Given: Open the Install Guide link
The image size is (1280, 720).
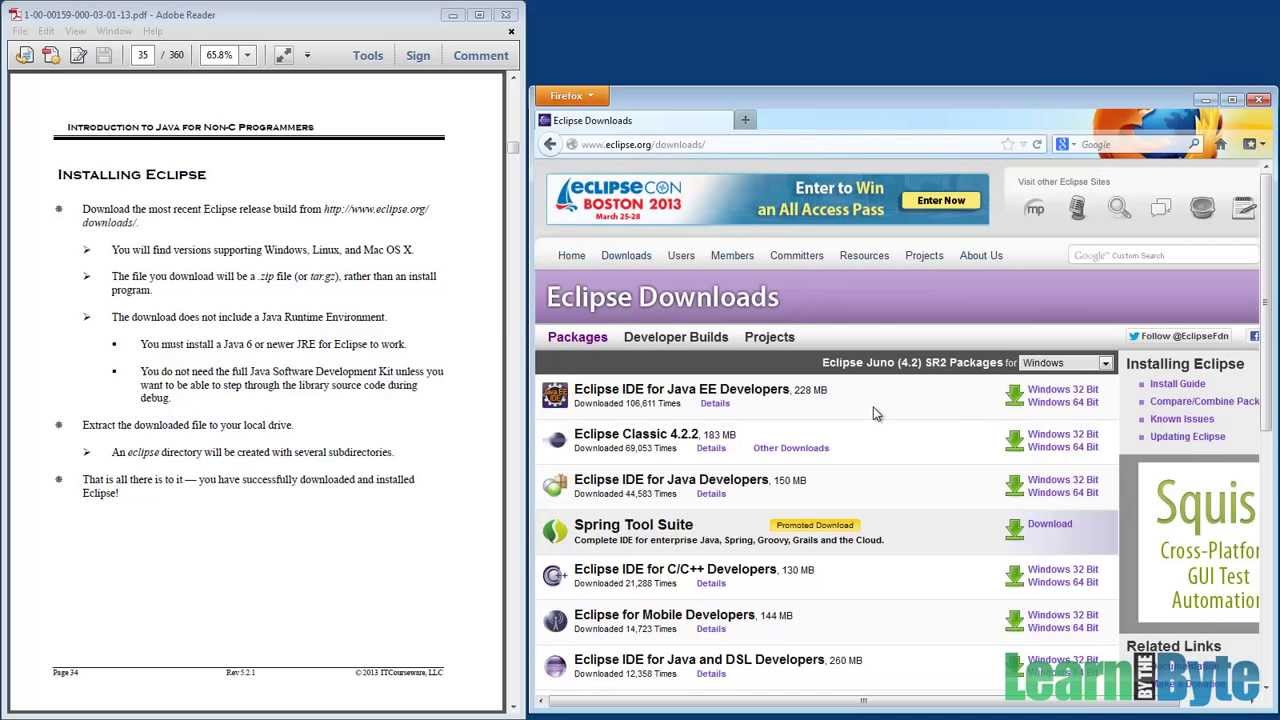Looking at the screenshot, I should pos(1177,384).
